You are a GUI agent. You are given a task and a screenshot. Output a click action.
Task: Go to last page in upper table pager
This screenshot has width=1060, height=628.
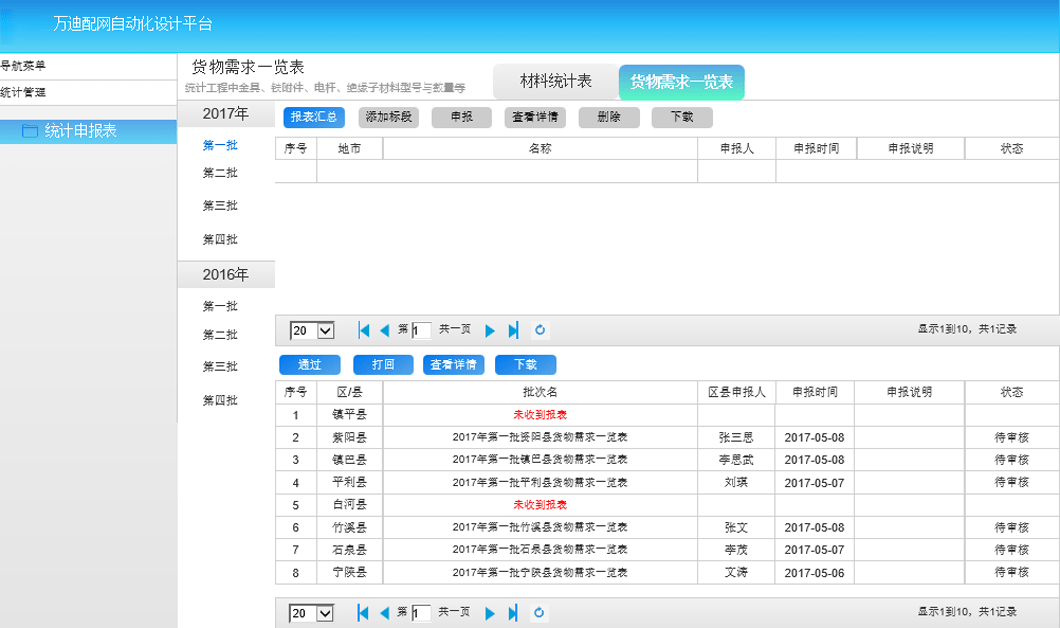click(x=513, y=330)
